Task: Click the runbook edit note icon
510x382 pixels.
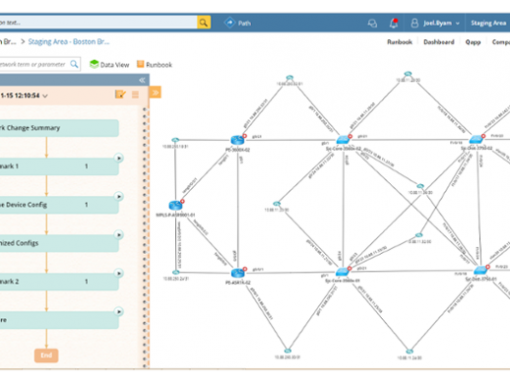Action: point(120,95)
